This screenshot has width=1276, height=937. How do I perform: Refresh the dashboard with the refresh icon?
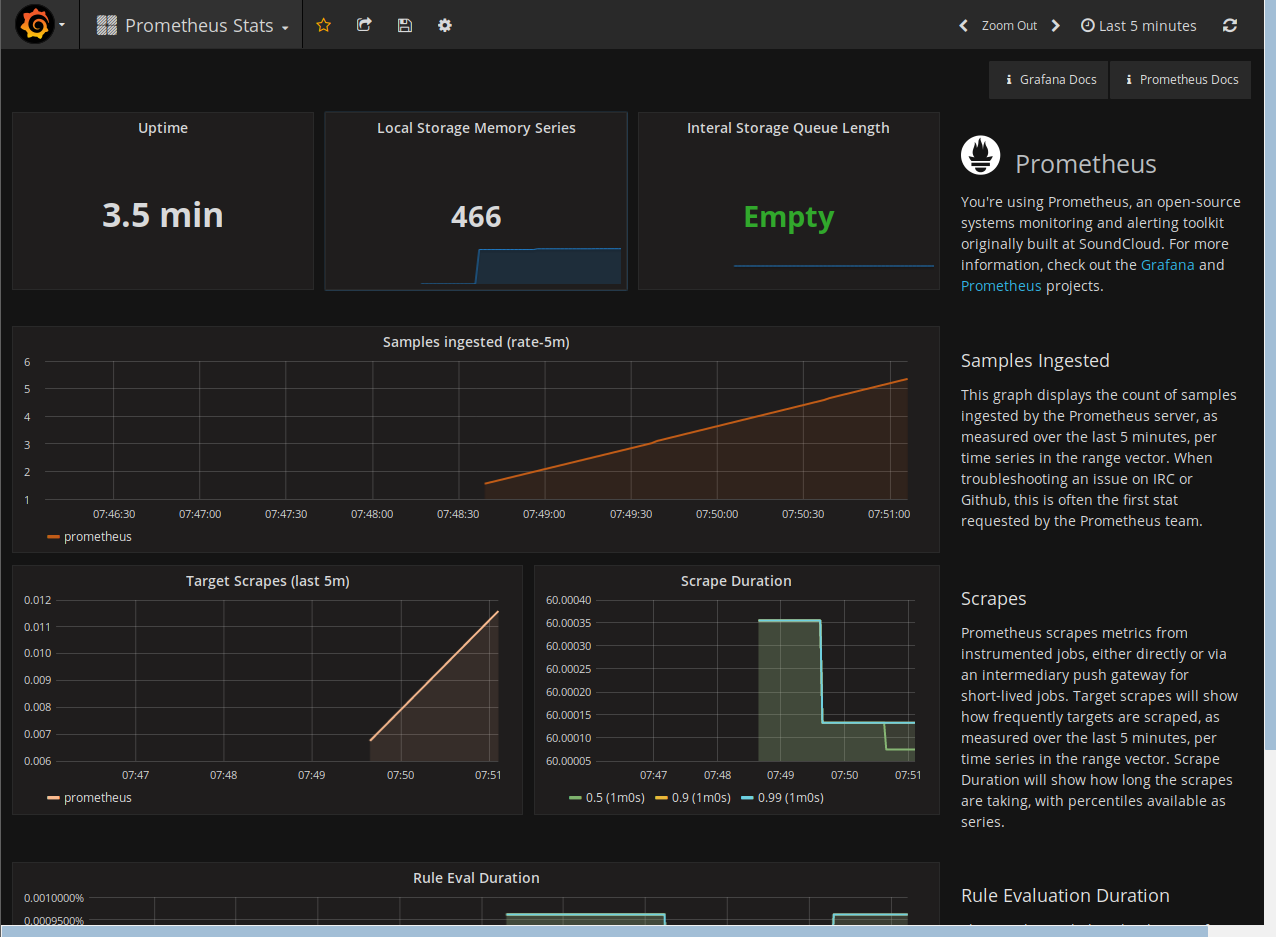click(x=1229, y=25)
